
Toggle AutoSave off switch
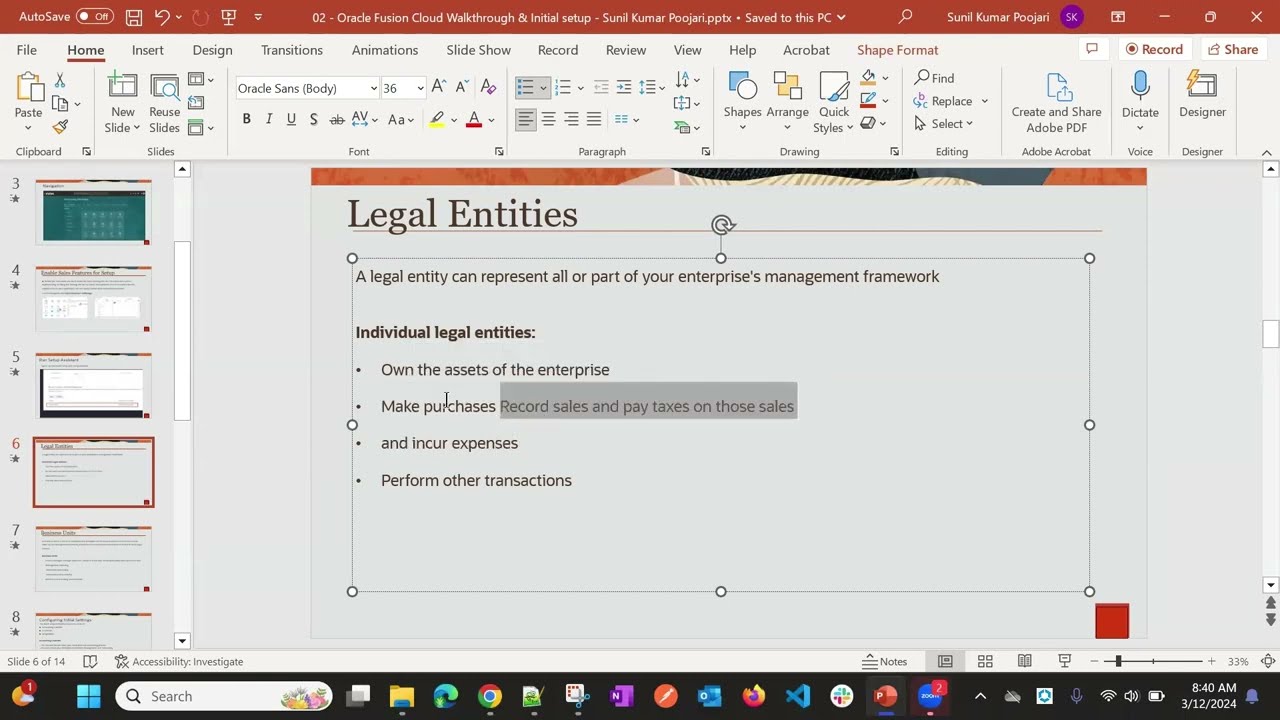pyautogui.click(x=95, y=17)
